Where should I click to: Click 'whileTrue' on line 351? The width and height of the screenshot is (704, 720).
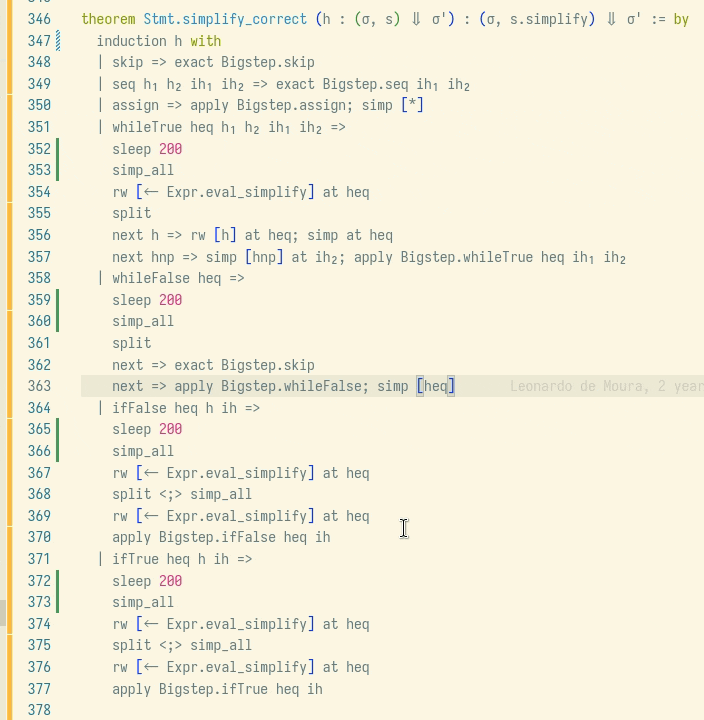147,127
